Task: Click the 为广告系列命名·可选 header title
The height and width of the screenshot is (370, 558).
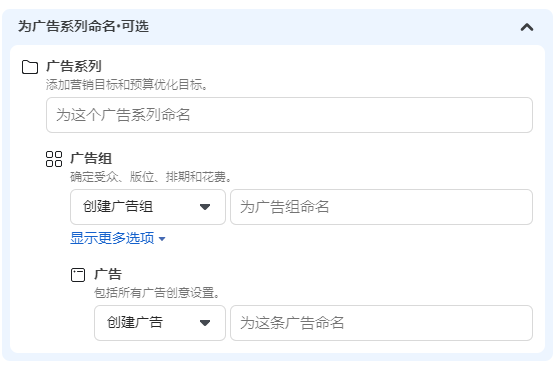Action: (83, 26)
